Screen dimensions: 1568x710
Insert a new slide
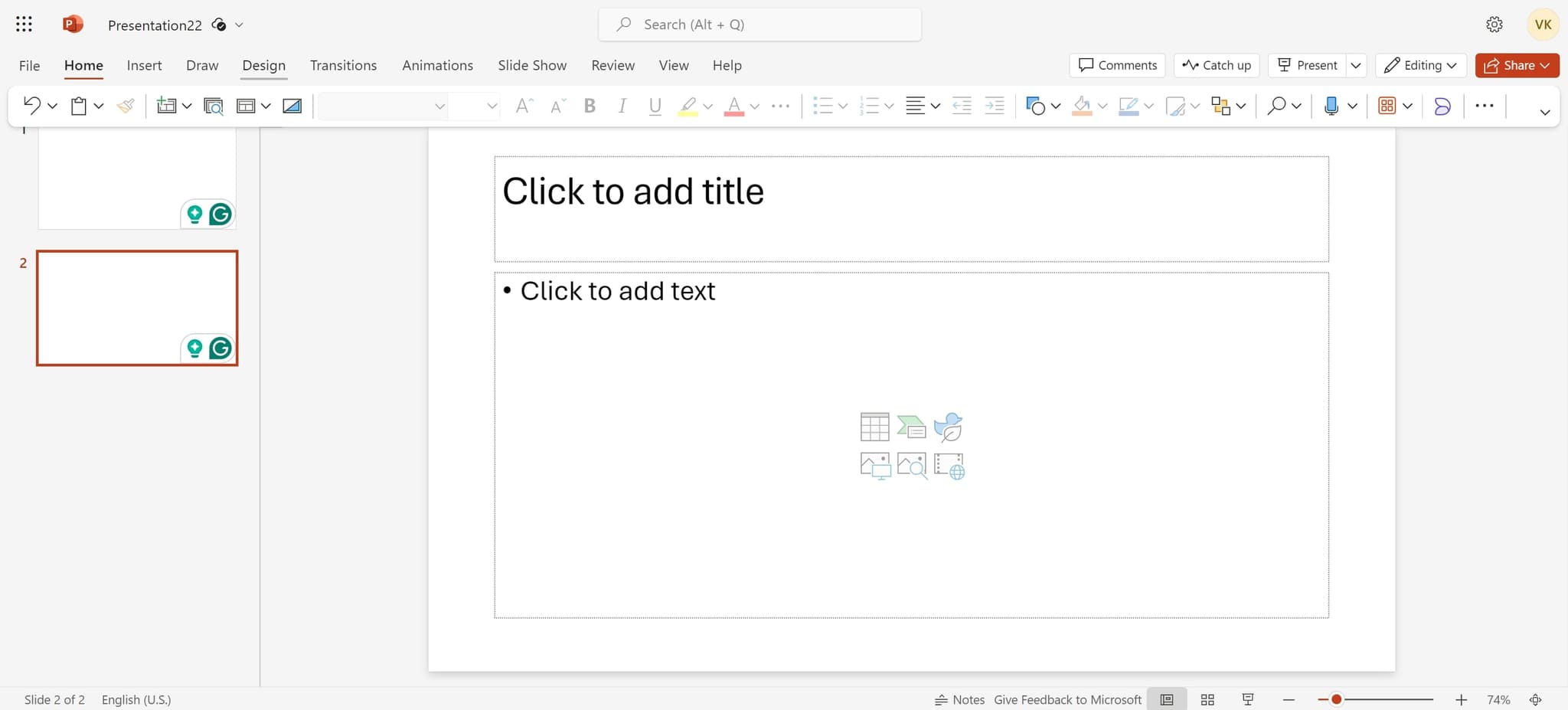tap(168, 106)
